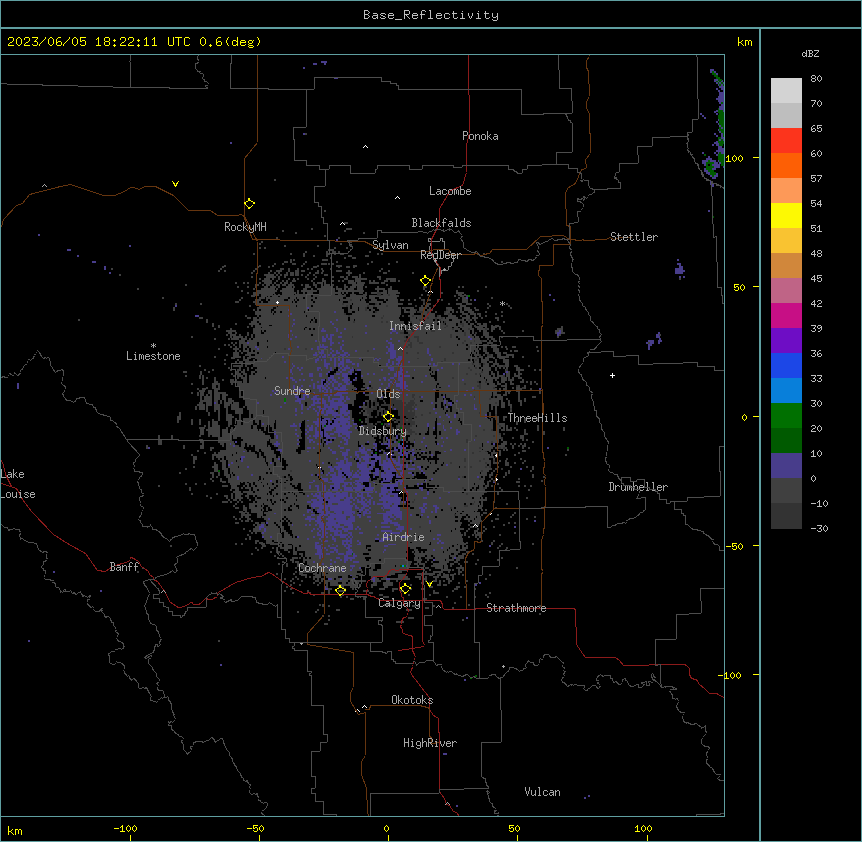Select the Drumheller label
Image resolution: width=862 pixels, height=842 pixels.
click(638, 487)
